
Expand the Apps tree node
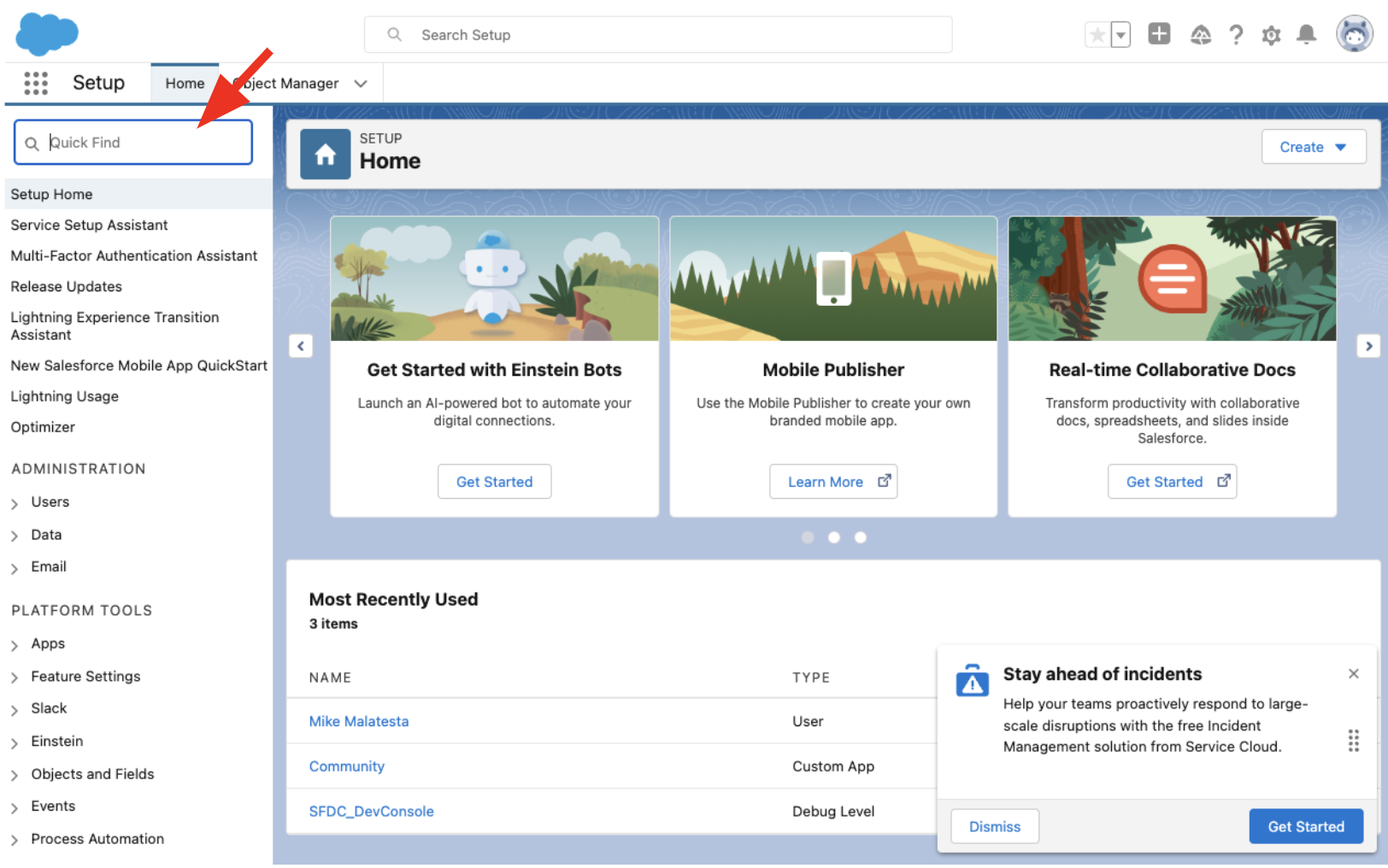tap(15, 645)
